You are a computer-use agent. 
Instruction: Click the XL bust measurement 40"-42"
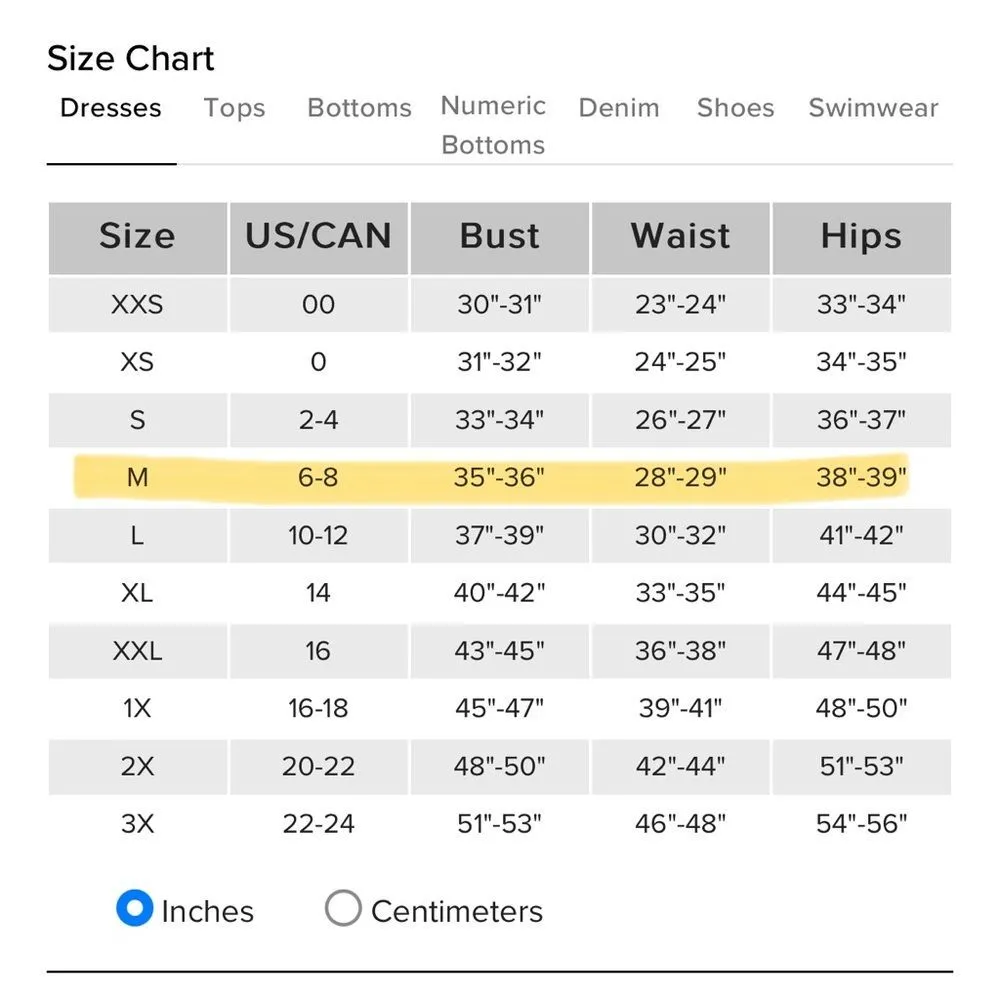[x=500, y=593]
